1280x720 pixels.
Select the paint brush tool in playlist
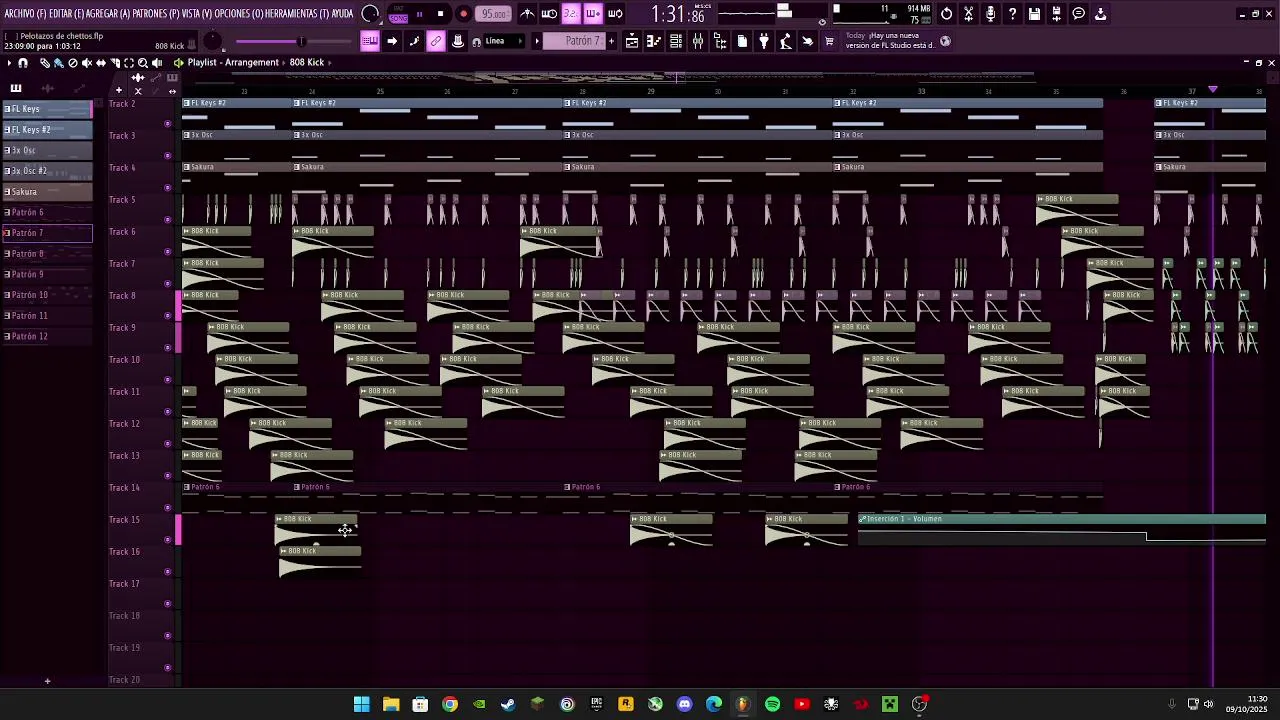[x=58, y=63]
